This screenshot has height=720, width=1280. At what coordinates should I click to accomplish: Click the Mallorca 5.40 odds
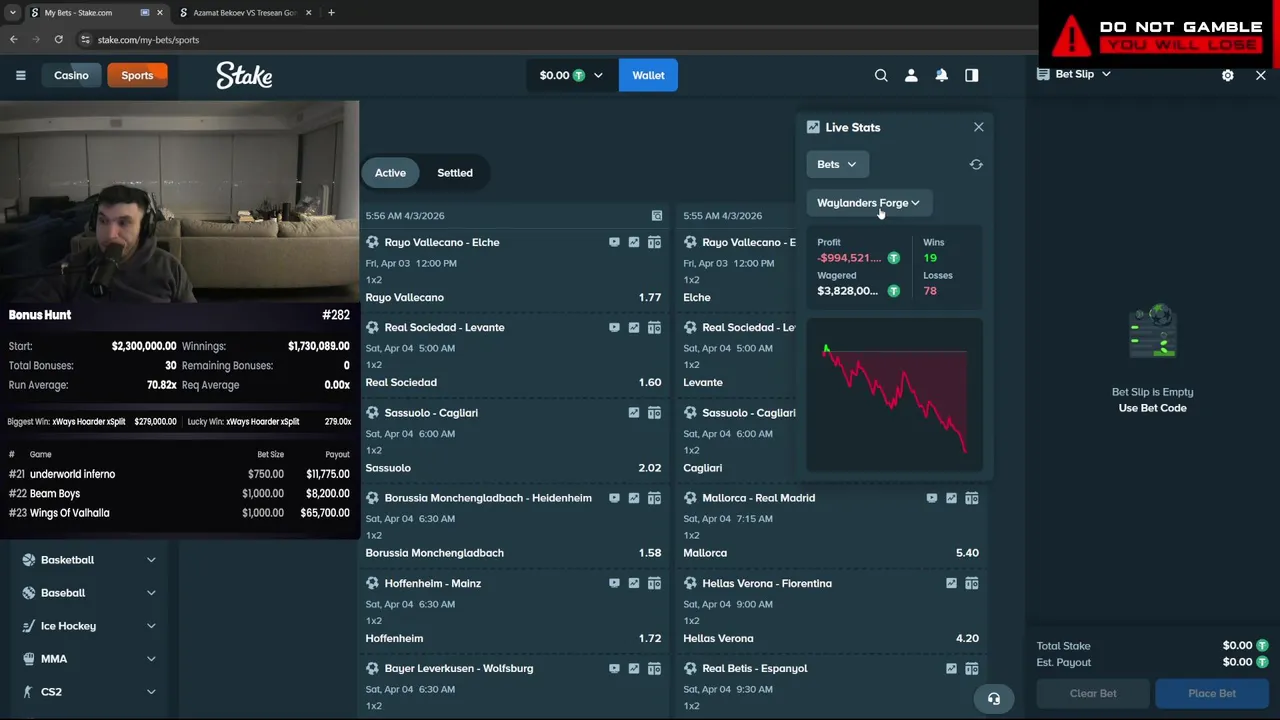pyautogui.click(x=967, y=553)
